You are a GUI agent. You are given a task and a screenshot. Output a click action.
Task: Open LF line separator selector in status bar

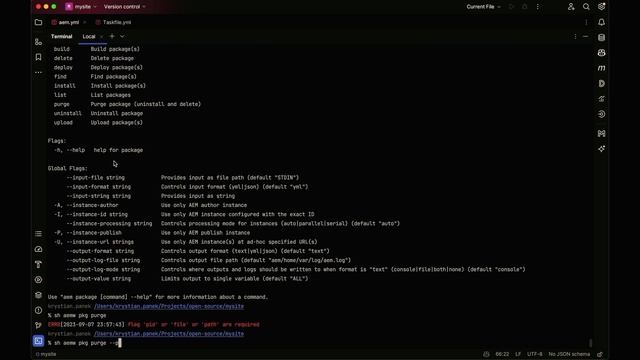(x=518, y=354)
